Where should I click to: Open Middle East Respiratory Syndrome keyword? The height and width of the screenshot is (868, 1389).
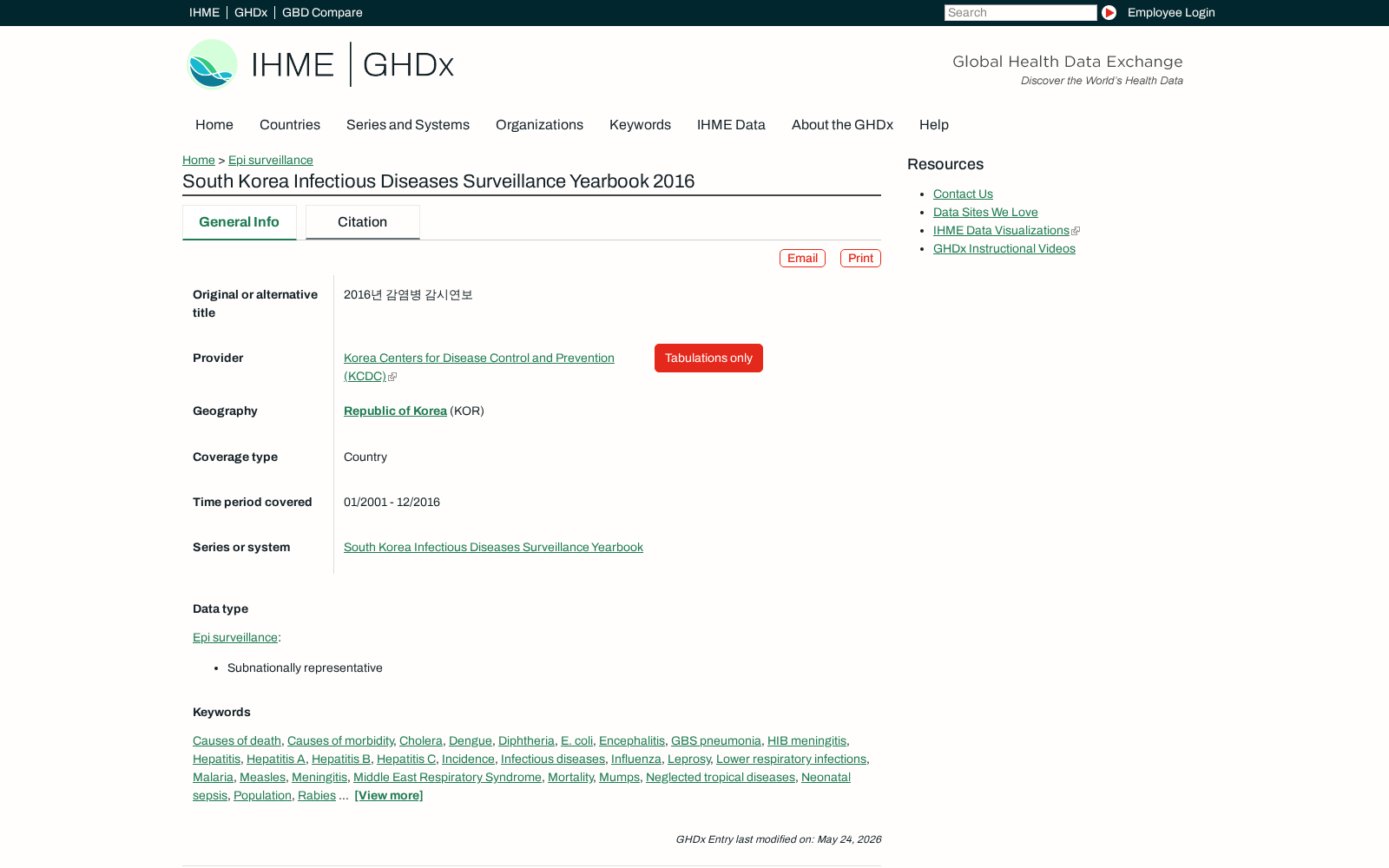447,777
